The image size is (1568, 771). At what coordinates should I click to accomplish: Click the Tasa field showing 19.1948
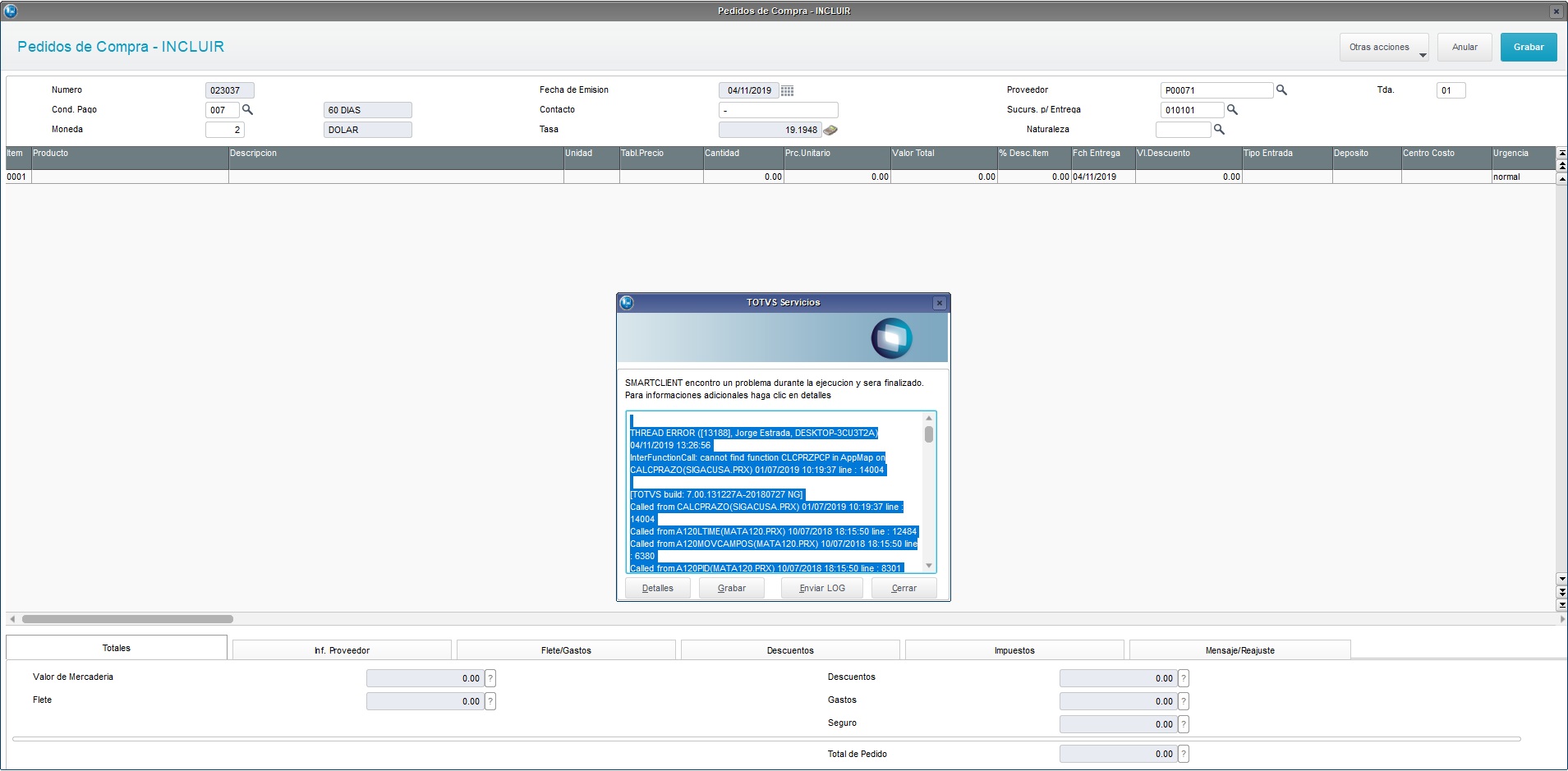click(770, 130)
